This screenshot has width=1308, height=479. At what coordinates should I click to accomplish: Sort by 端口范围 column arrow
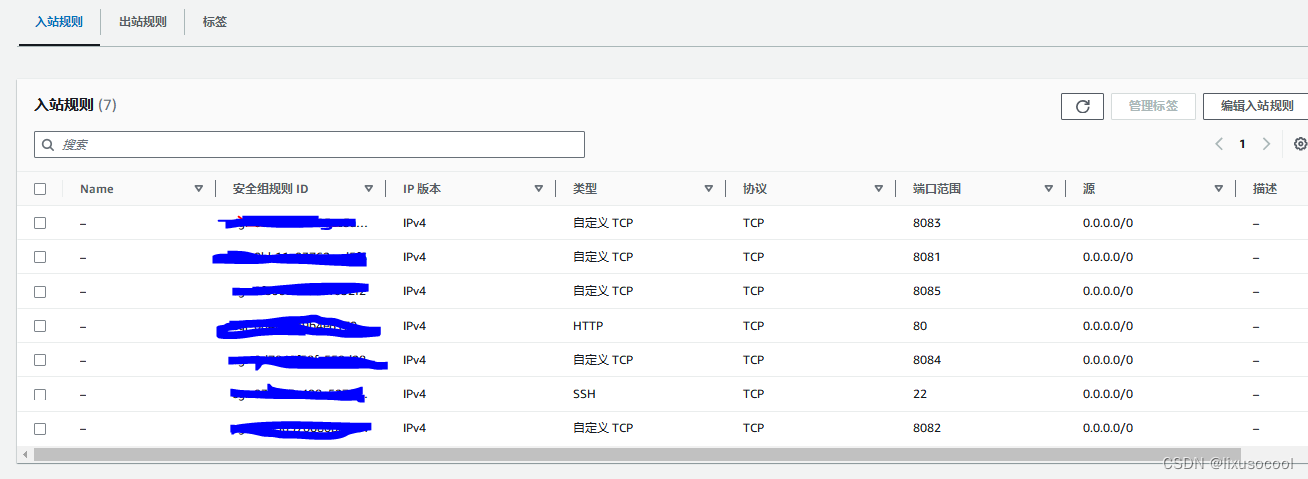(1048, 189)
